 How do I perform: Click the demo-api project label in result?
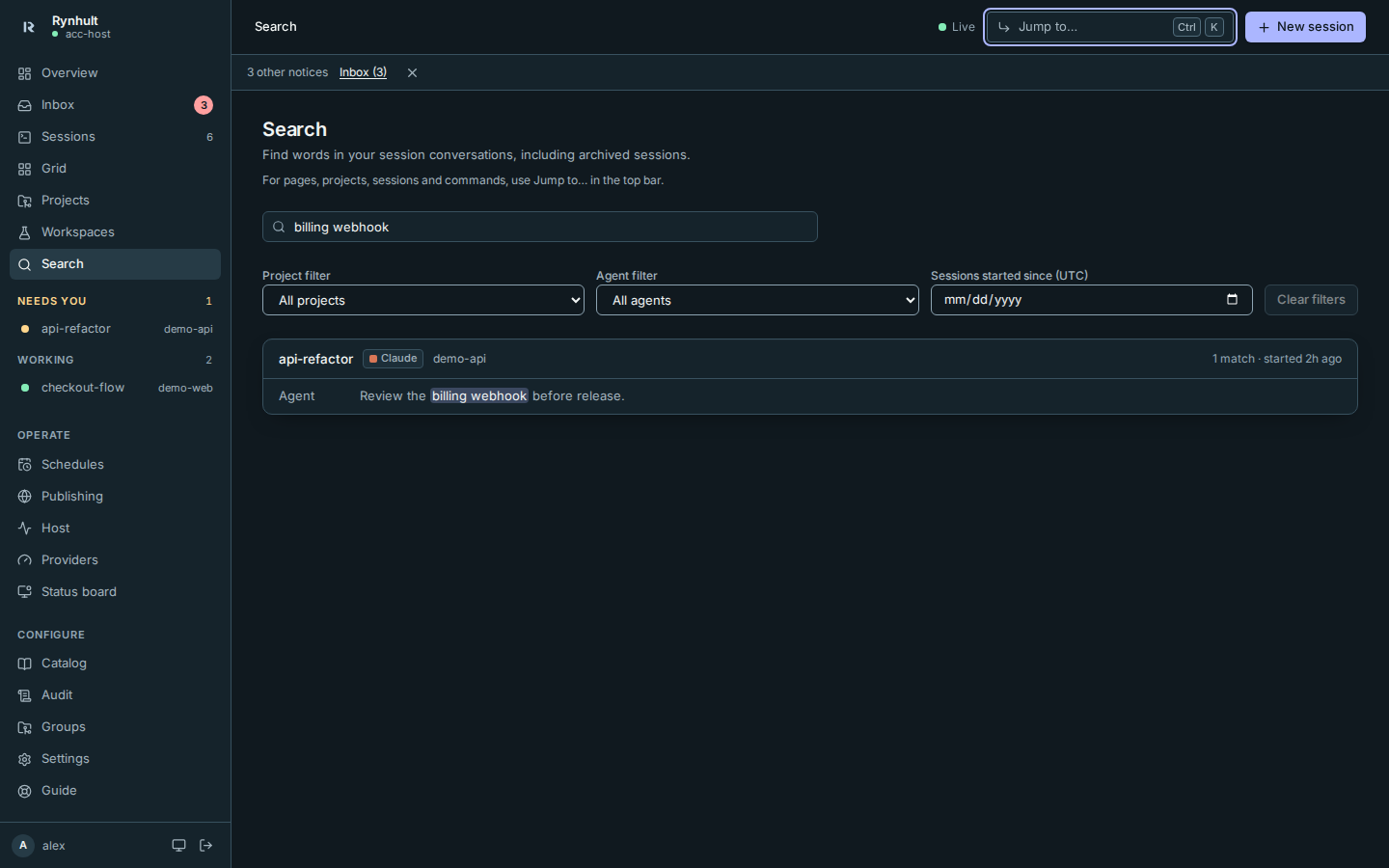pyautogui.click(x=459, y=359)
